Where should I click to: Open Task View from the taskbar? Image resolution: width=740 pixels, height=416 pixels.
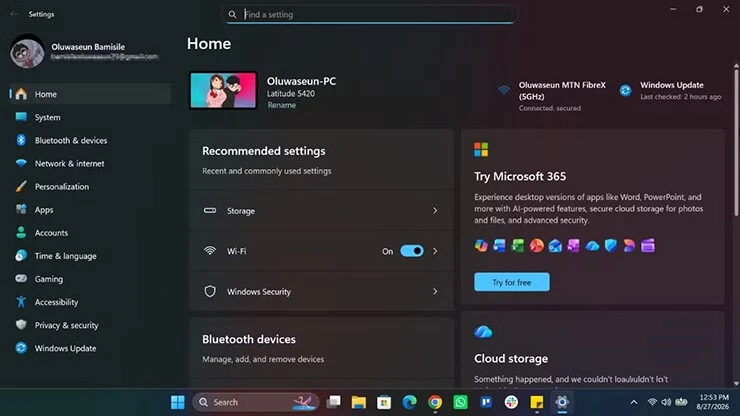point(334,402)
